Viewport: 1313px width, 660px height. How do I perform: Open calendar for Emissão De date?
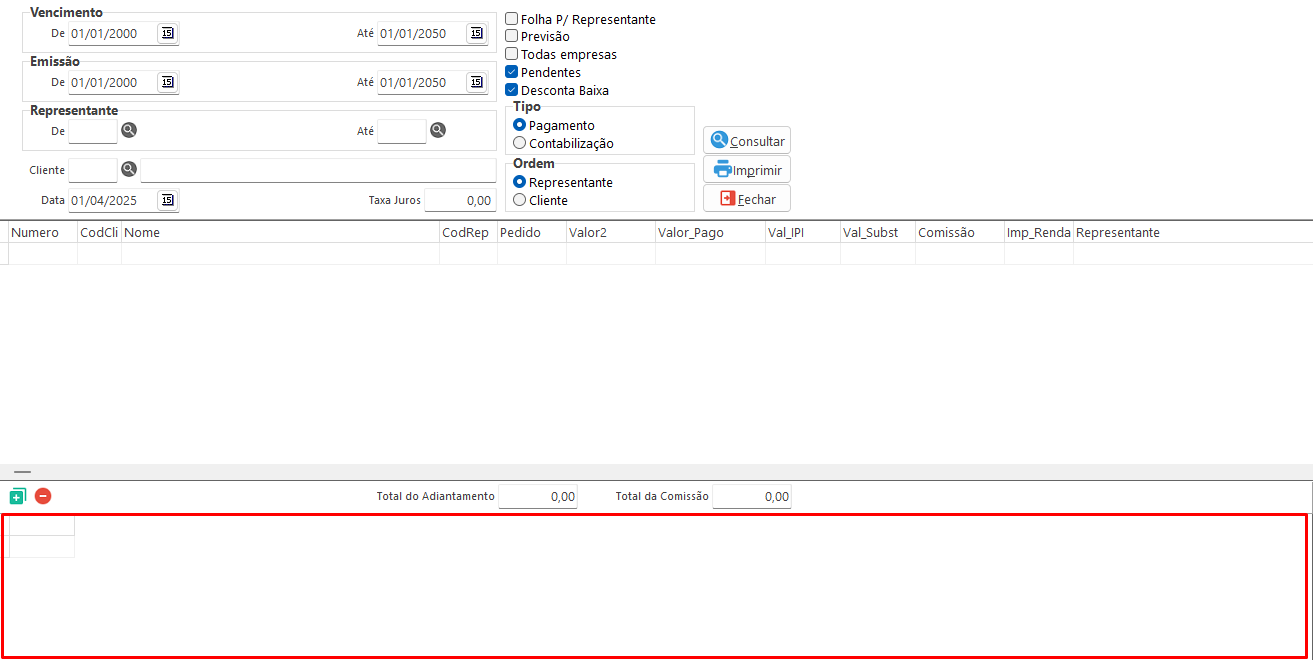click(167, 82)
